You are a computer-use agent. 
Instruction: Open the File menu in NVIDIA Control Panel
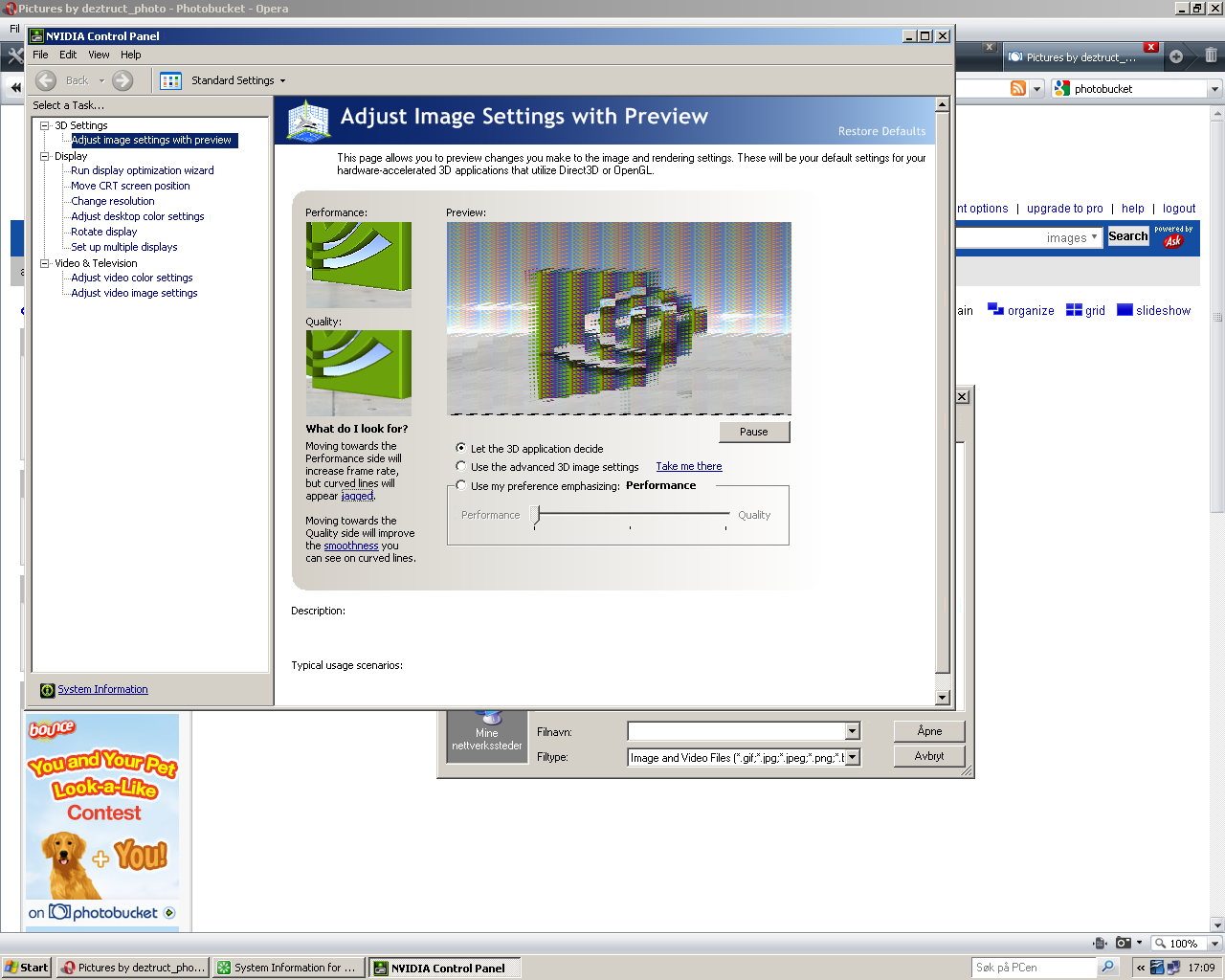[x=40, y=55]
